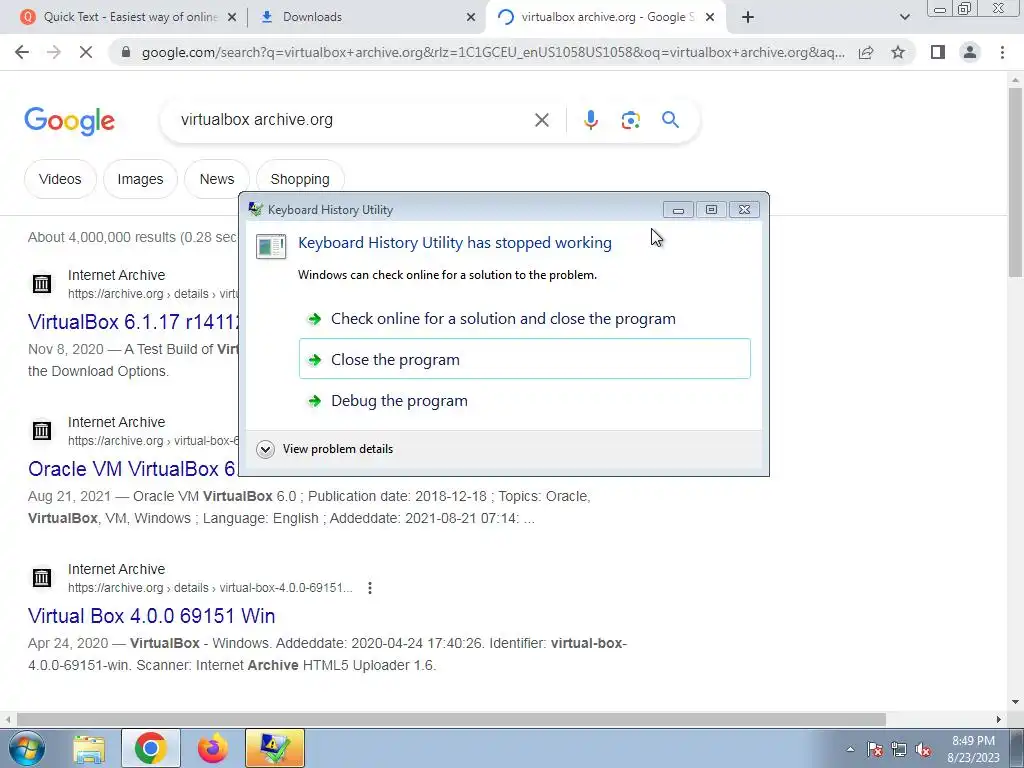Screen dimensions: 1024x768
Task: Filter results by News
Action: coord(217,179)
